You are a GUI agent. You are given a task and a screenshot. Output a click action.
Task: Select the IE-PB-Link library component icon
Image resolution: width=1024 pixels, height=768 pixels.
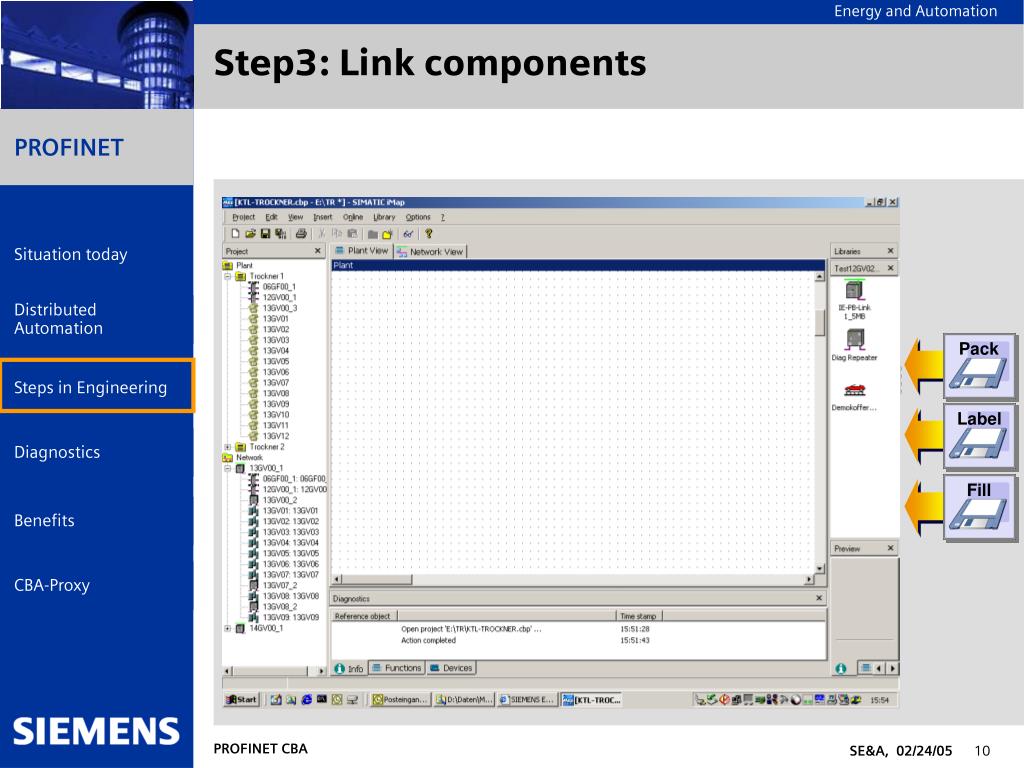[x=855, y=289]
